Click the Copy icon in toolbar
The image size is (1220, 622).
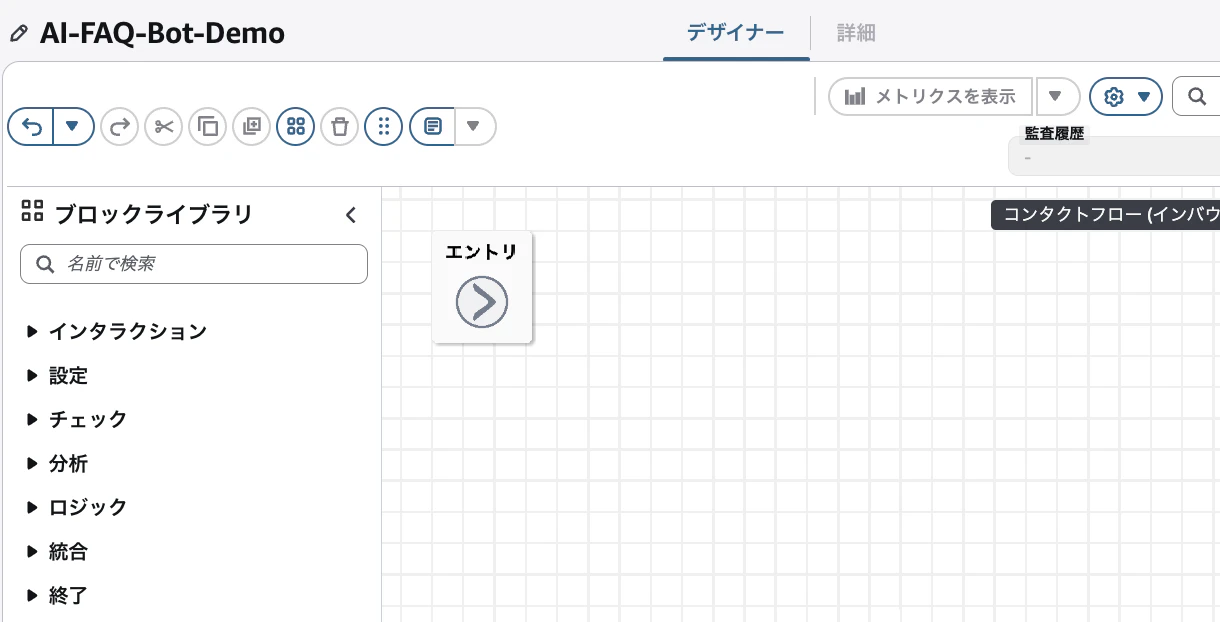click(x=207, y=127)
